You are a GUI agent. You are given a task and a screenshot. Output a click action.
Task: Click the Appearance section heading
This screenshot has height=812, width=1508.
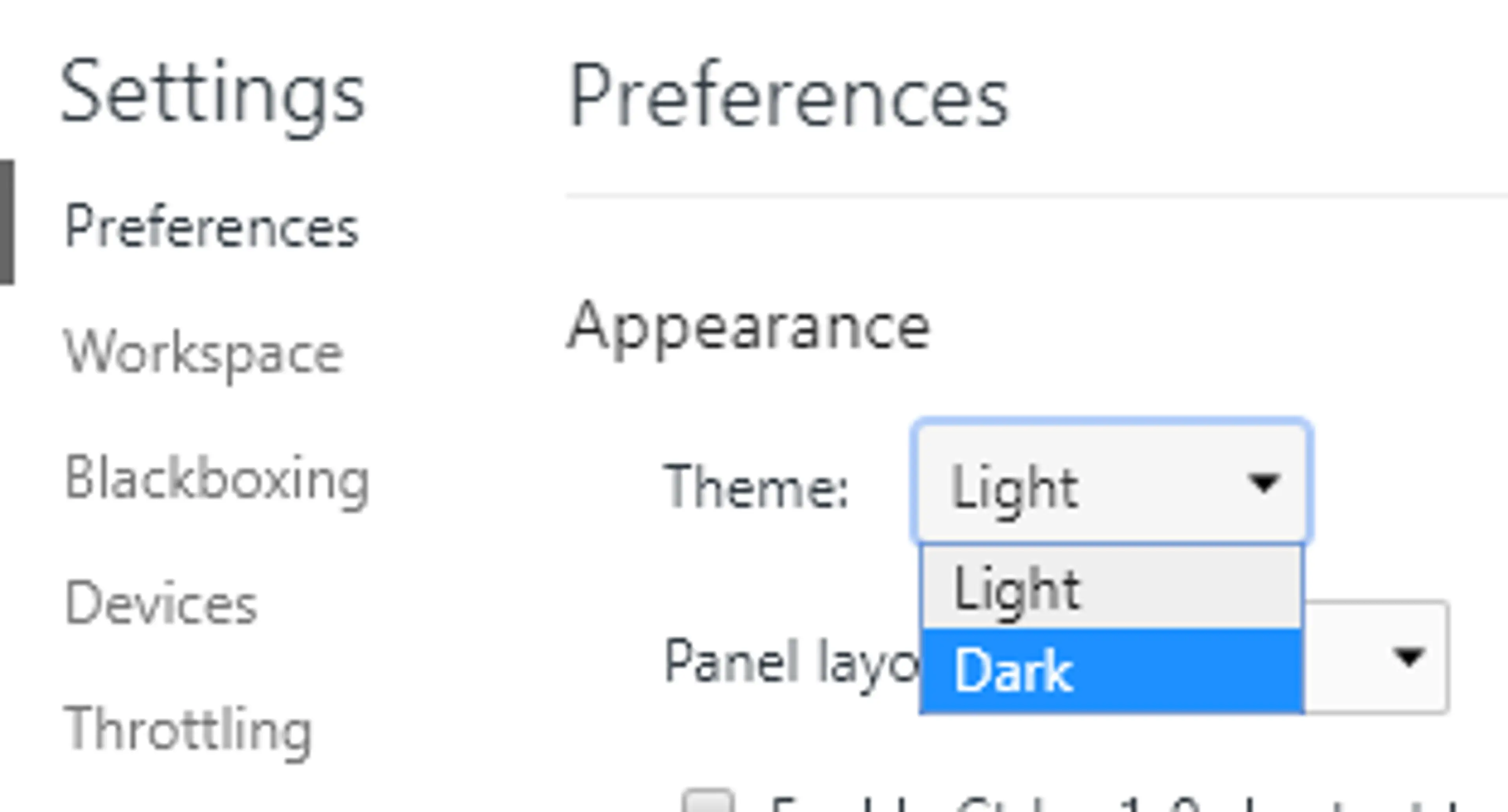pos(748,327)
